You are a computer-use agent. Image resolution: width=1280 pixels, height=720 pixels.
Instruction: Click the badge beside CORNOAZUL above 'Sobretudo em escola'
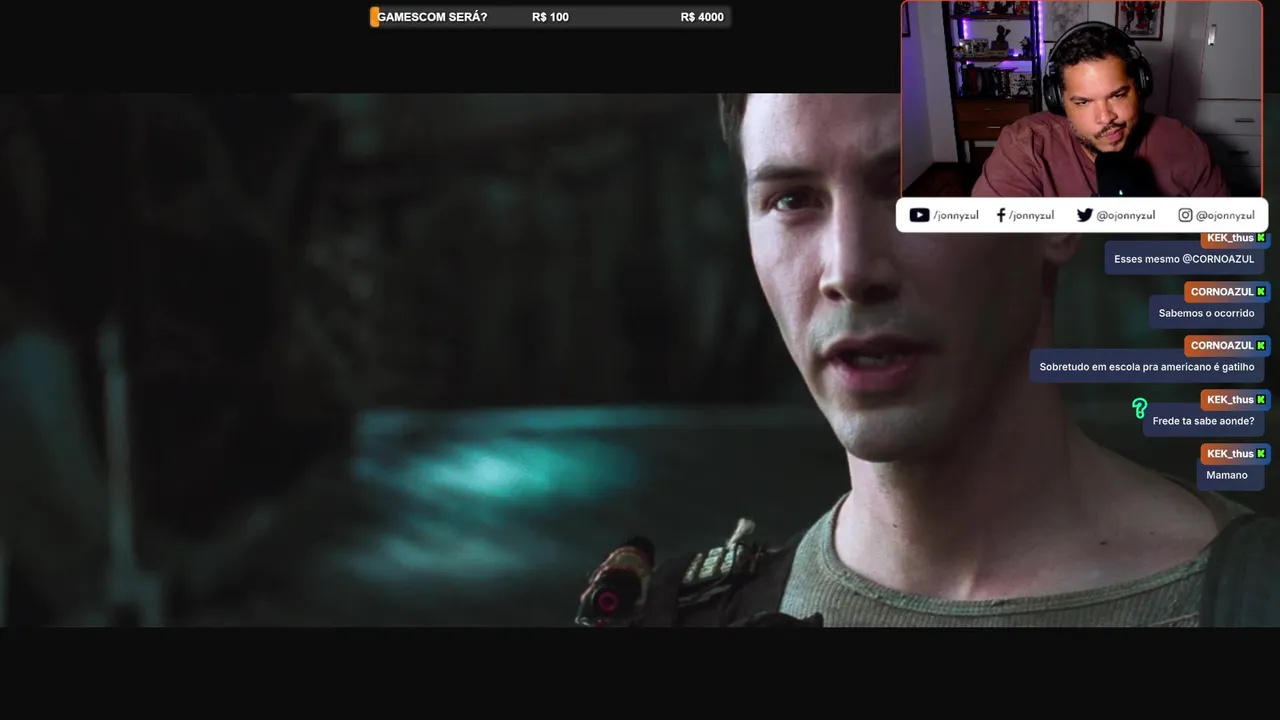[x=1261, y=346]
